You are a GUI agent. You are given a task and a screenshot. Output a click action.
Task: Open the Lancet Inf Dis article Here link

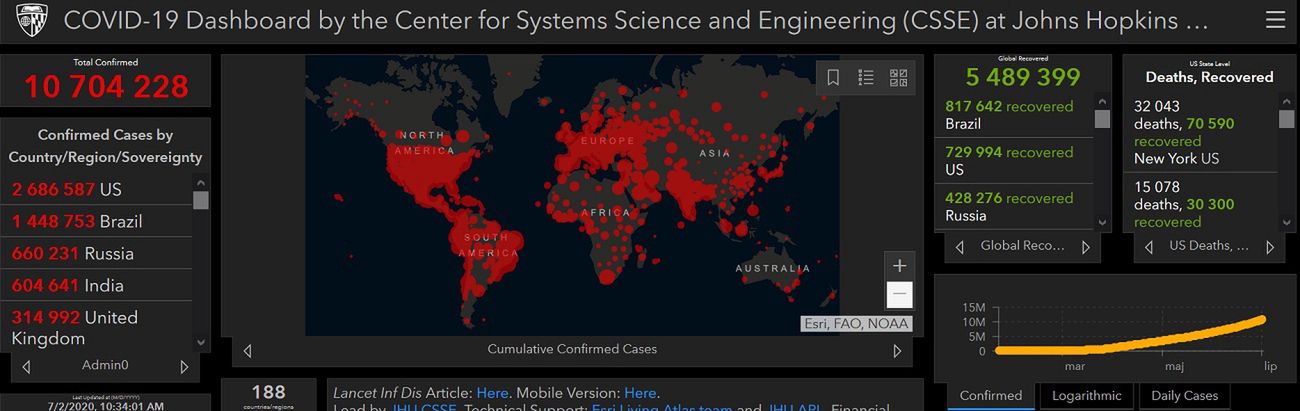point(492,393)
